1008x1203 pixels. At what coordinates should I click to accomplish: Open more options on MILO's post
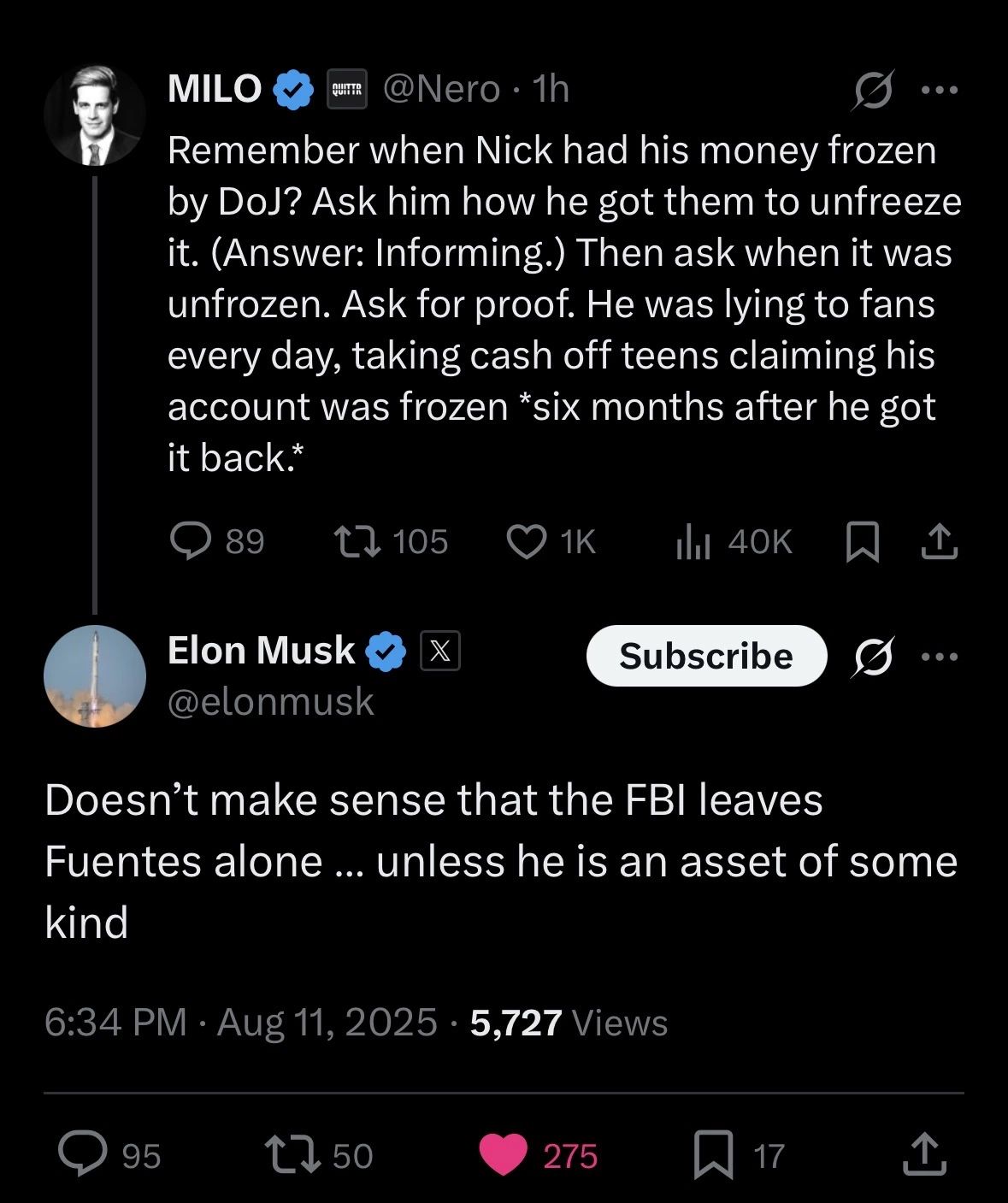point(940,90)
